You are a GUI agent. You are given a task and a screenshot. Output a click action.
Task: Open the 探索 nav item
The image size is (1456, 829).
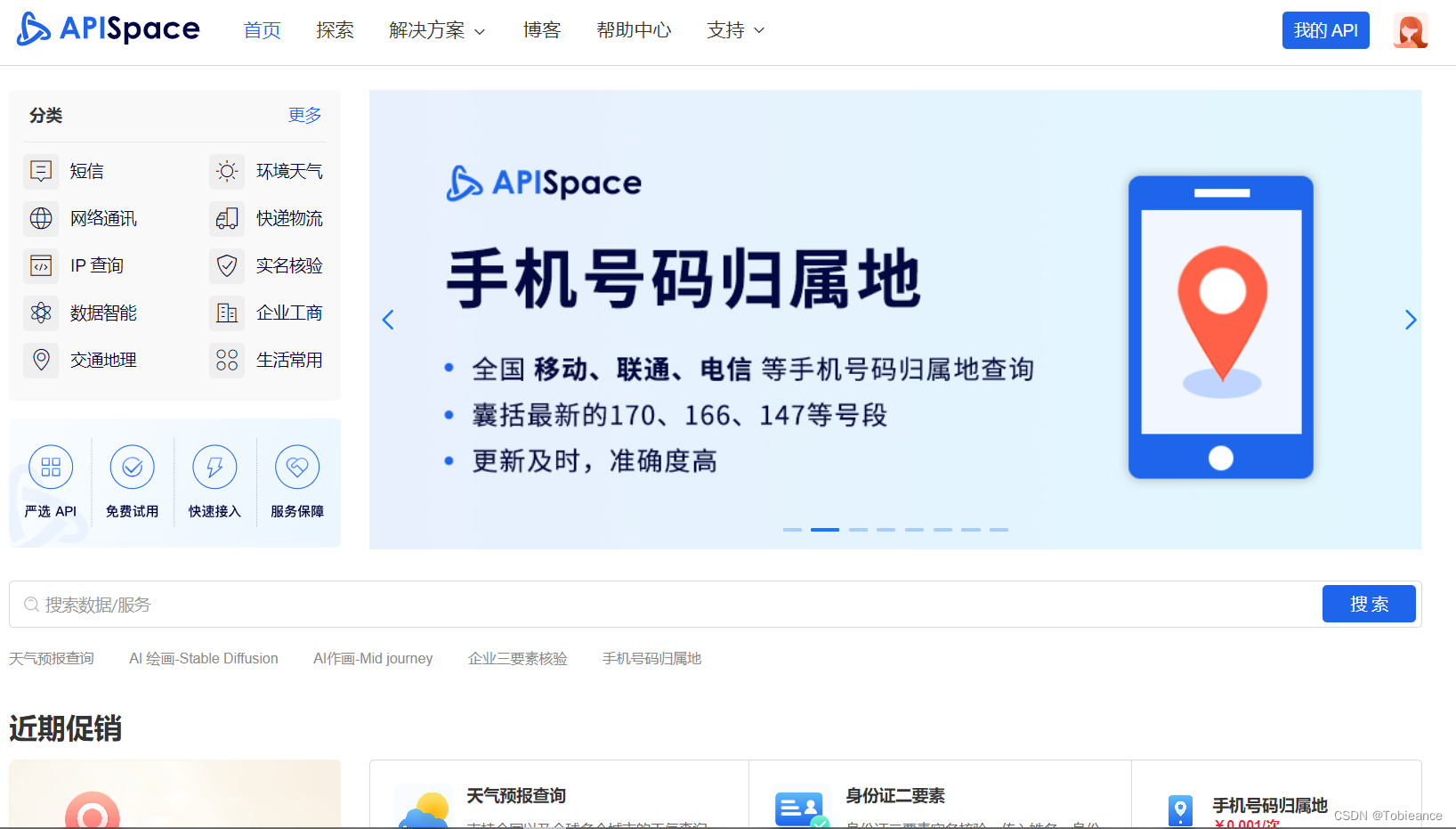click(335, 30)
